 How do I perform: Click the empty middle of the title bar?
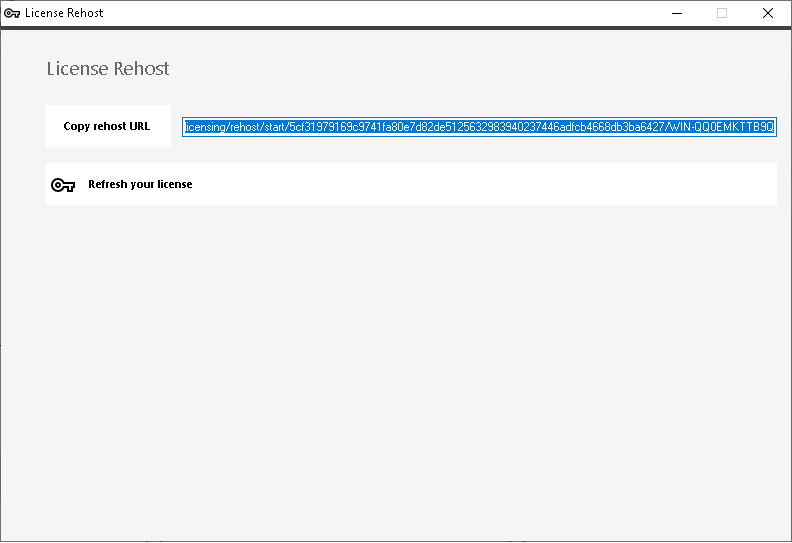pyautogui.click(x=380, y=13)
